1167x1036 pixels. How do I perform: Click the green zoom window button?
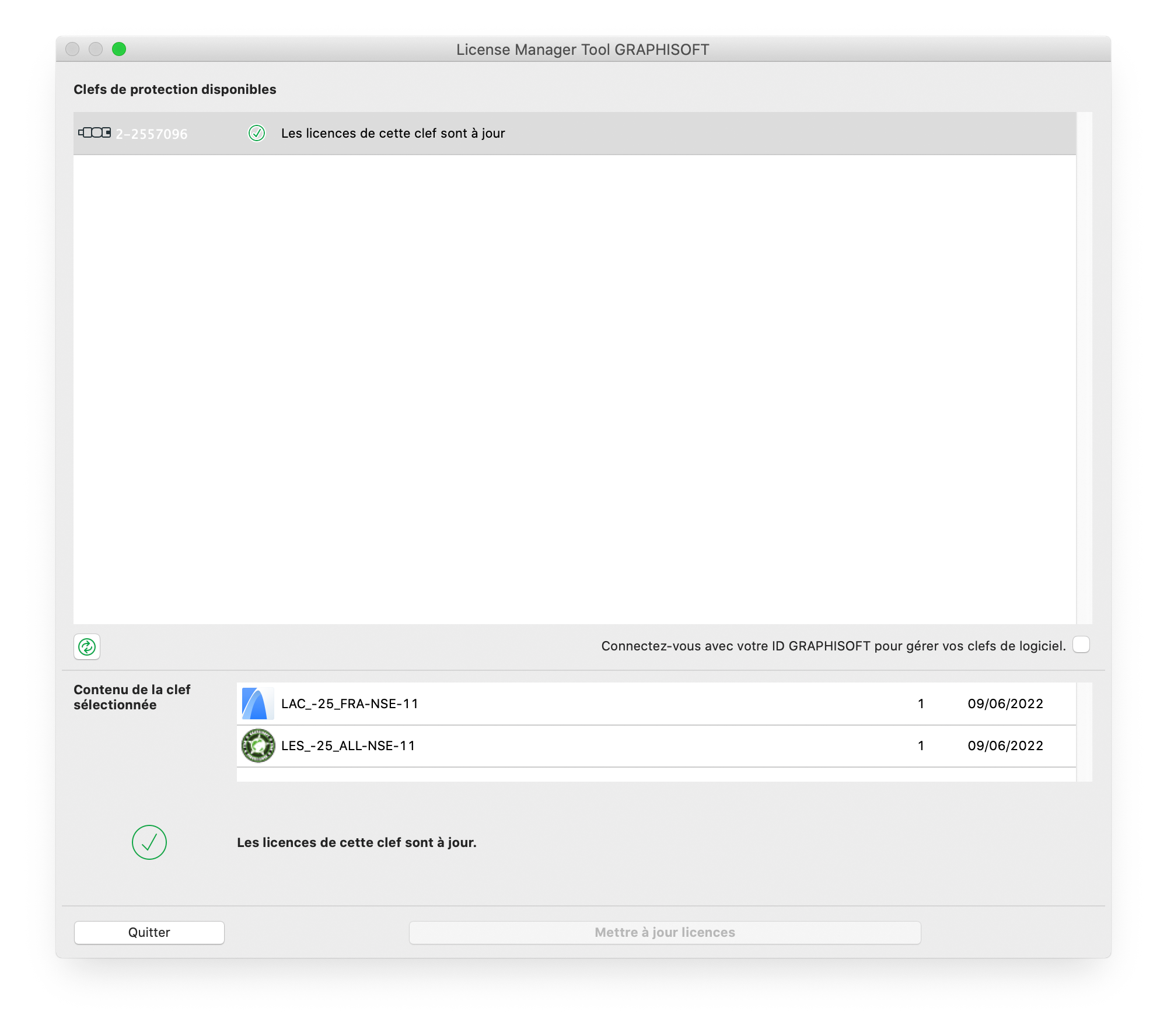119,49
